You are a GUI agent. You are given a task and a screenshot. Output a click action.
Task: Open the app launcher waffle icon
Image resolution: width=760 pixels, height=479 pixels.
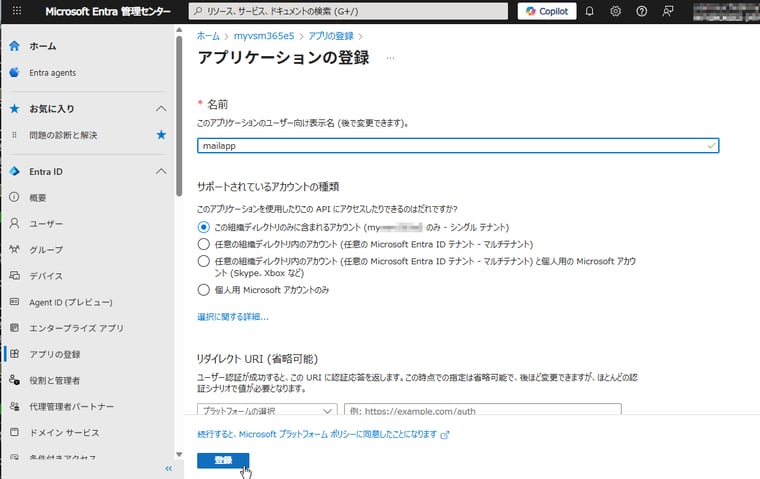tap(16, 11)
